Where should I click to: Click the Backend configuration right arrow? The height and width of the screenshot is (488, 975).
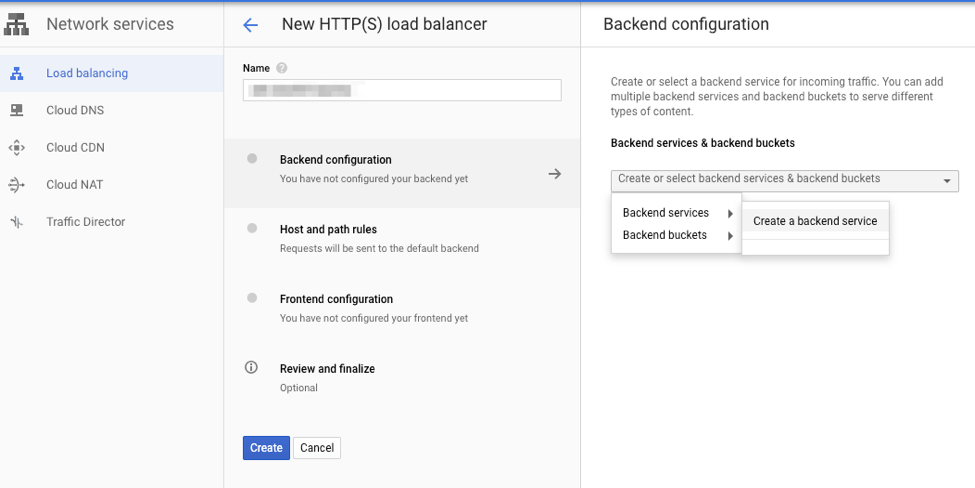pos(555,174)
